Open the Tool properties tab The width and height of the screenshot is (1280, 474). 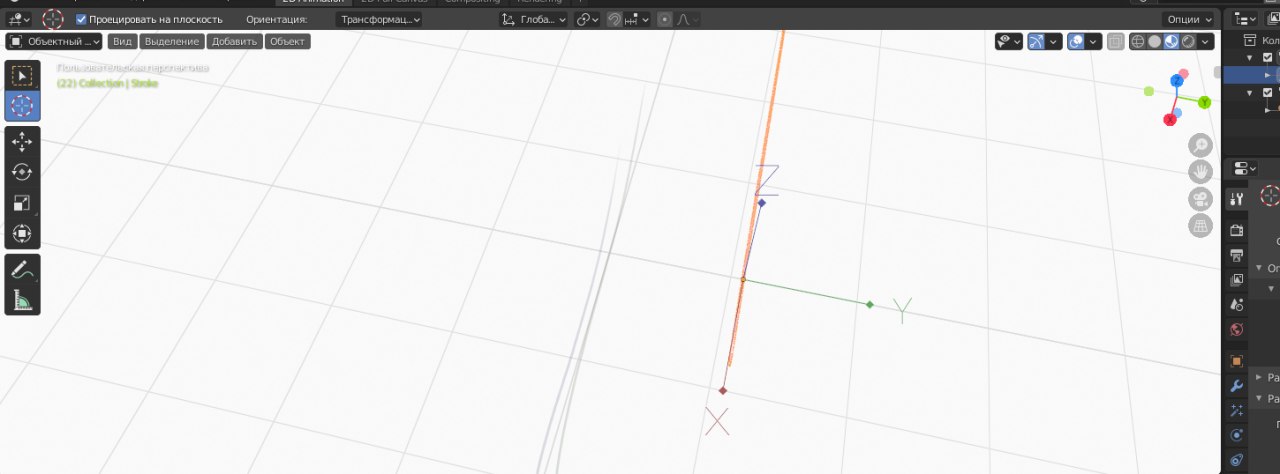click(1237, 198)
